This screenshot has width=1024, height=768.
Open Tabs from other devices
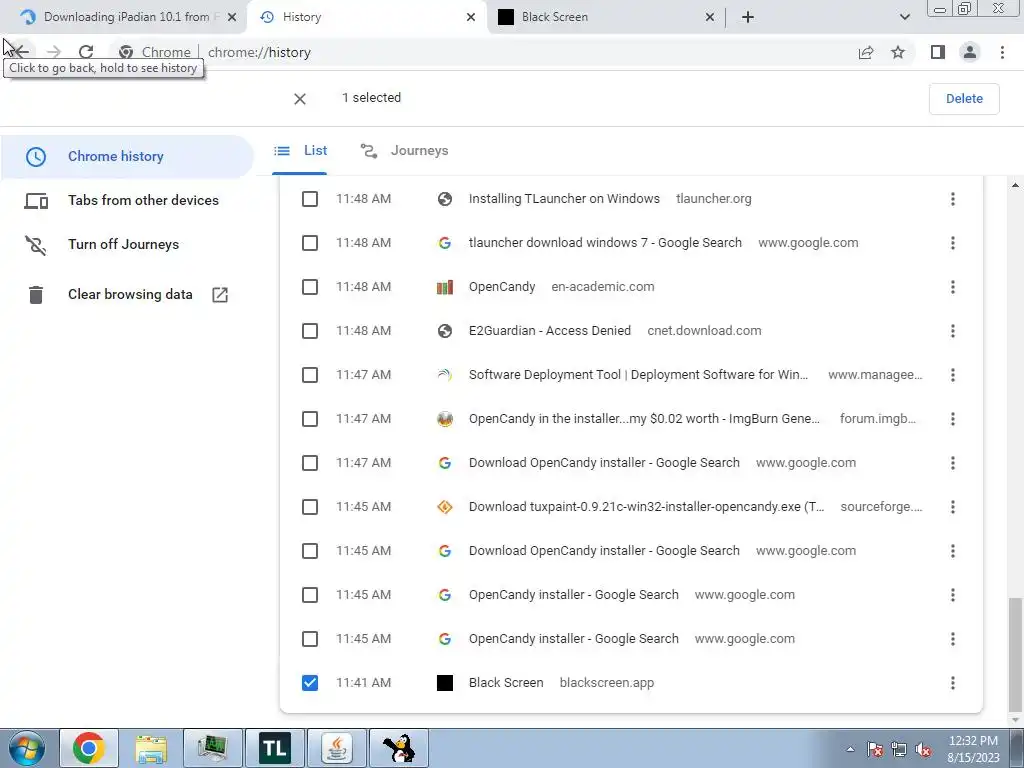(x=126, y=200)
